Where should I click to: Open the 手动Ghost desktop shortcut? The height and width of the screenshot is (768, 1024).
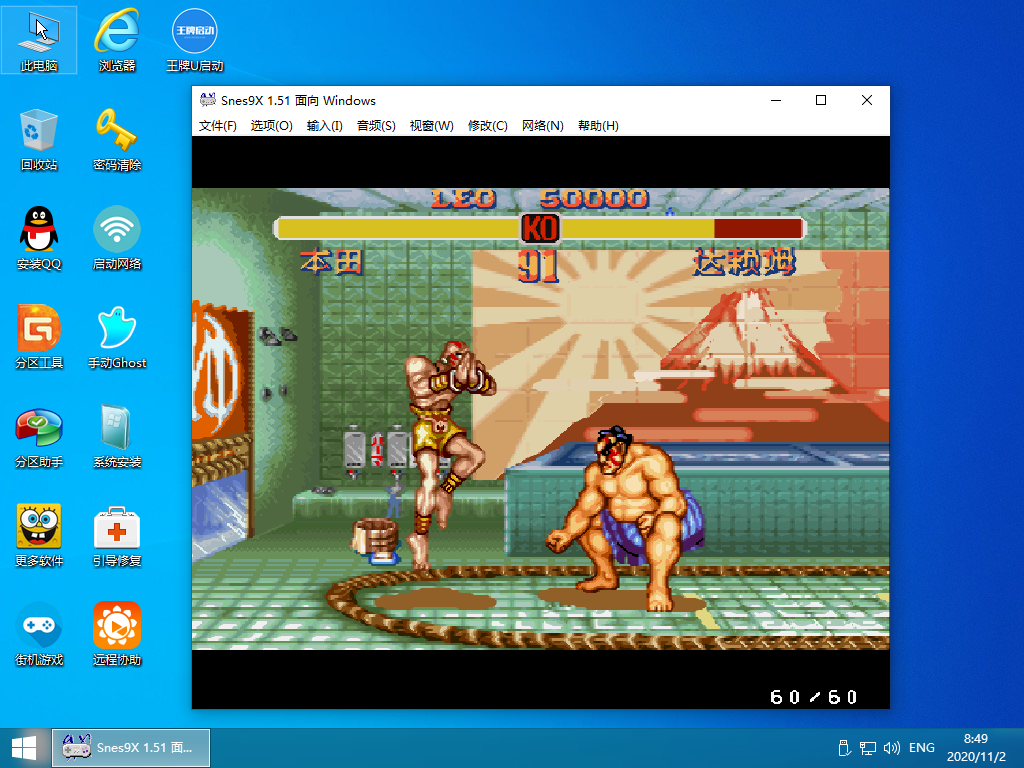(x=117, y=337)
